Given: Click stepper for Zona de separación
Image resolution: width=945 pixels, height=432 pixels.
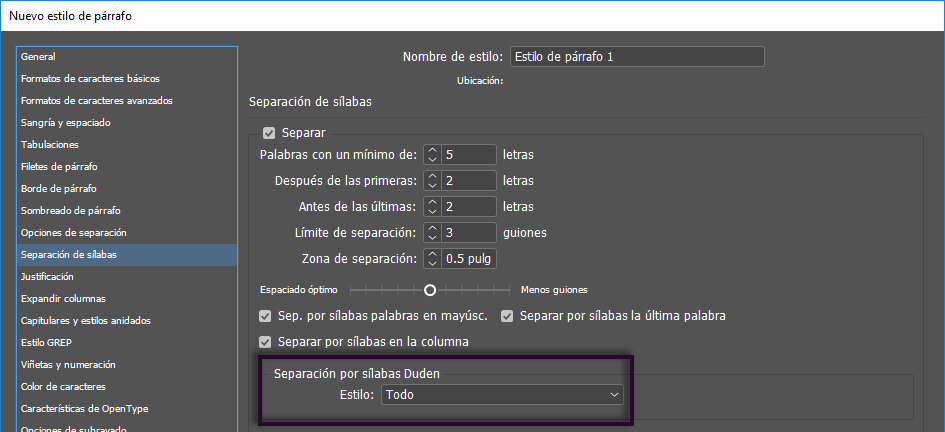Looking at the screenshot, I should [x=432, y=259].
